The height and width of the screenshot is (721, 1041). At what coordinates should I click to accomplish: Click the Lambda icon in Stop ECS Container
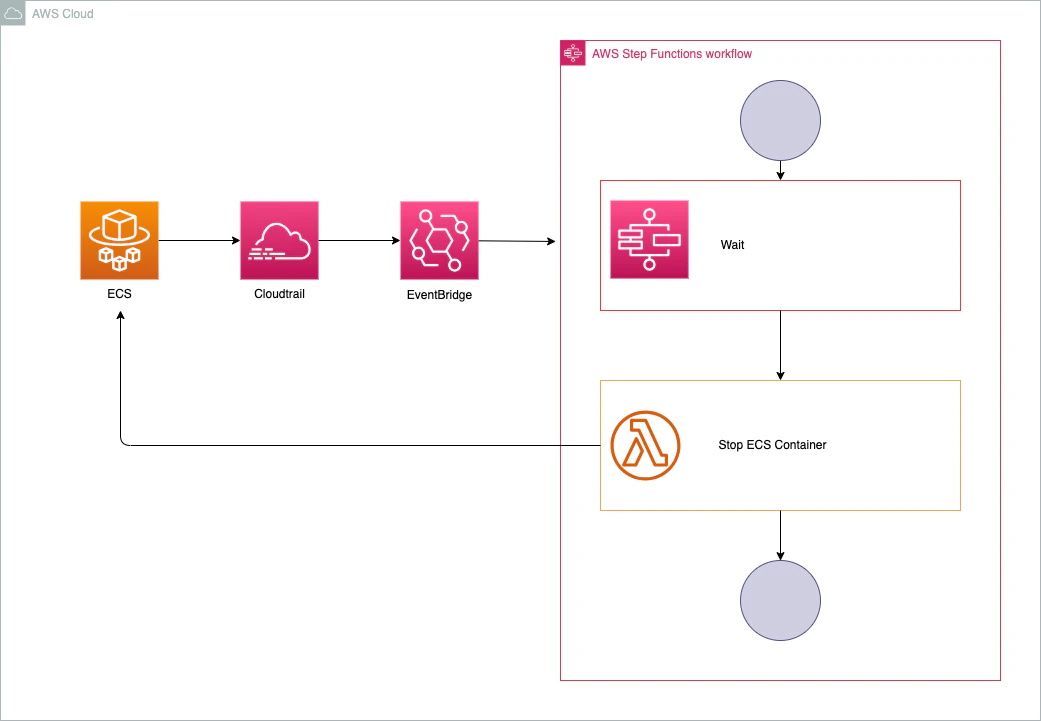coord(645,445)
